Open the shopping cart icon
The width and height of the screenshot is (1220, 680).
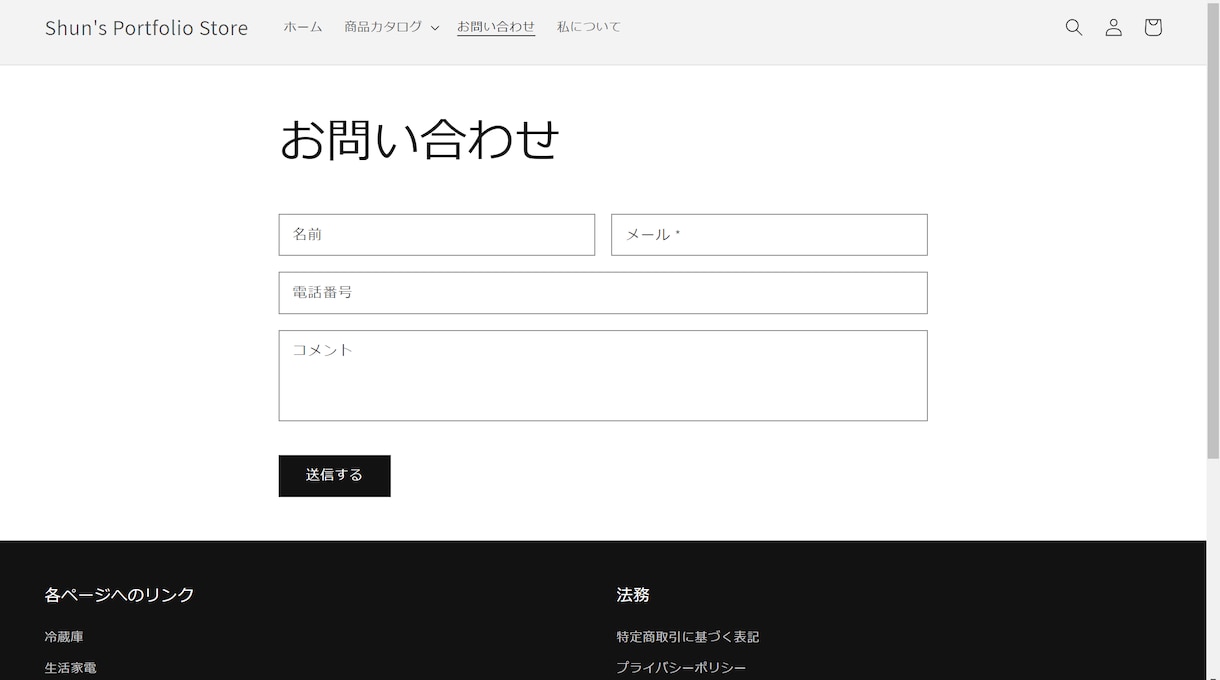tap(1153, 28)
